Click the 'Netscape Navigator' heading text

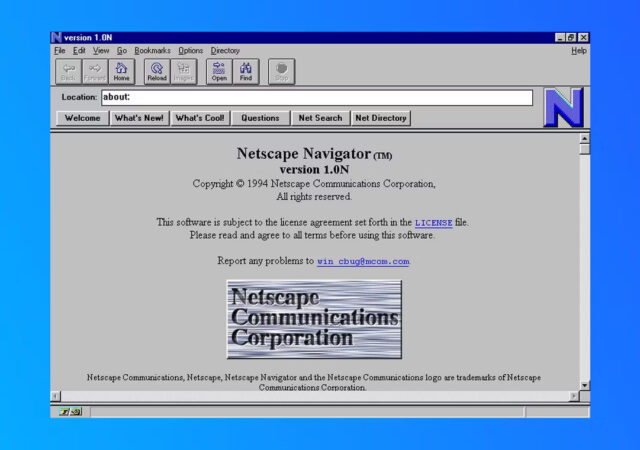[x=304, y=154]
